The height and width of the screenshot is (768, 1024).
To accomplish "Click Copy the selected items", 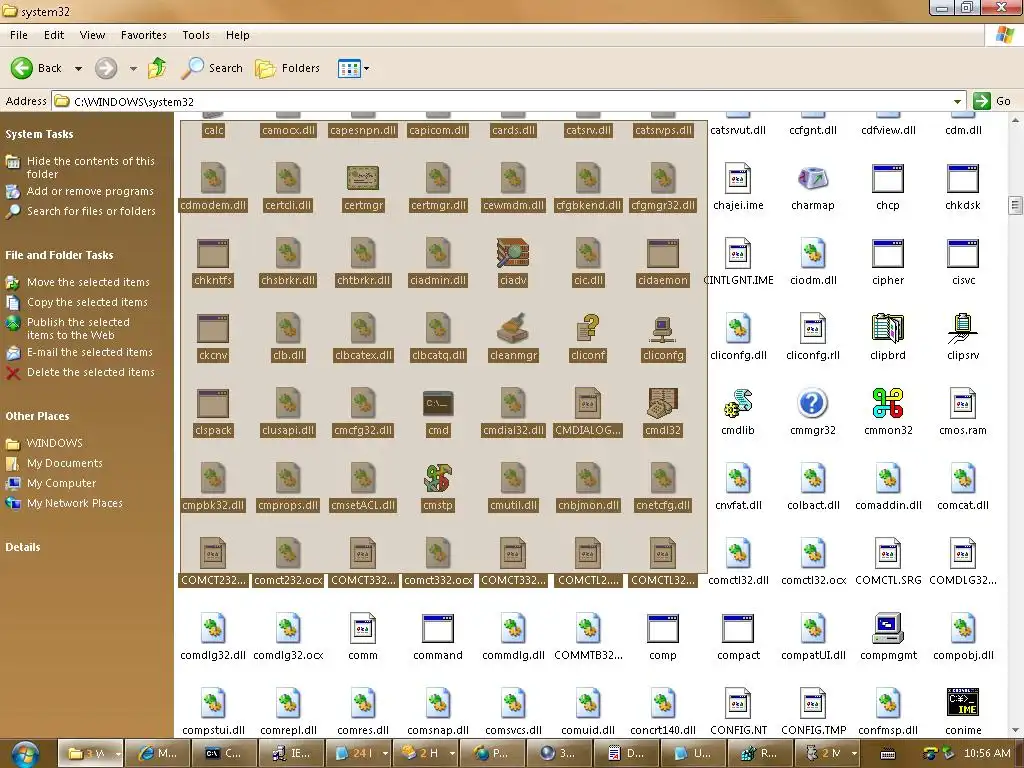I will tap(87, 302).
